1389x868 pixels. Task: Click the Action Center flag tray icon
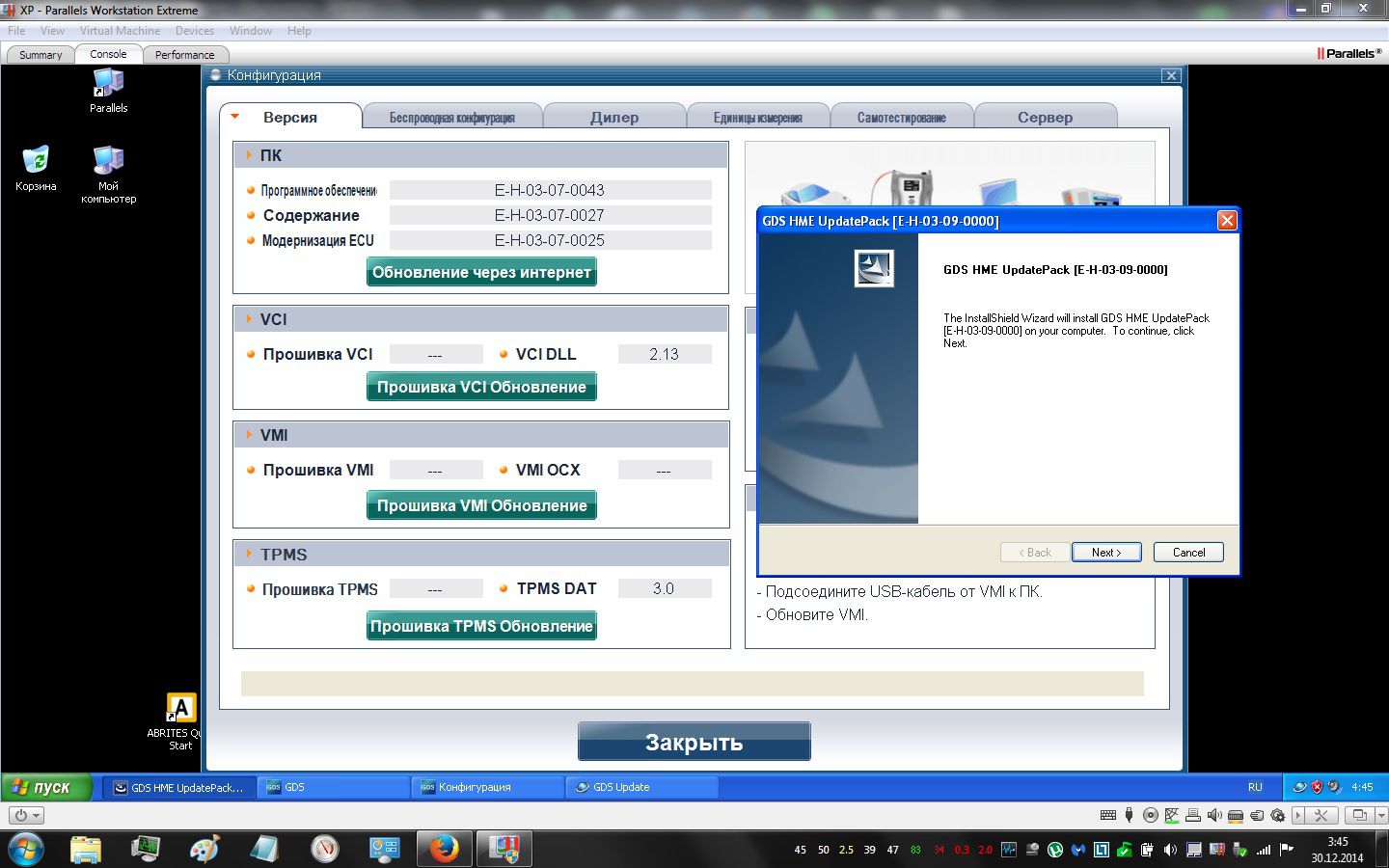(1287, 850)
